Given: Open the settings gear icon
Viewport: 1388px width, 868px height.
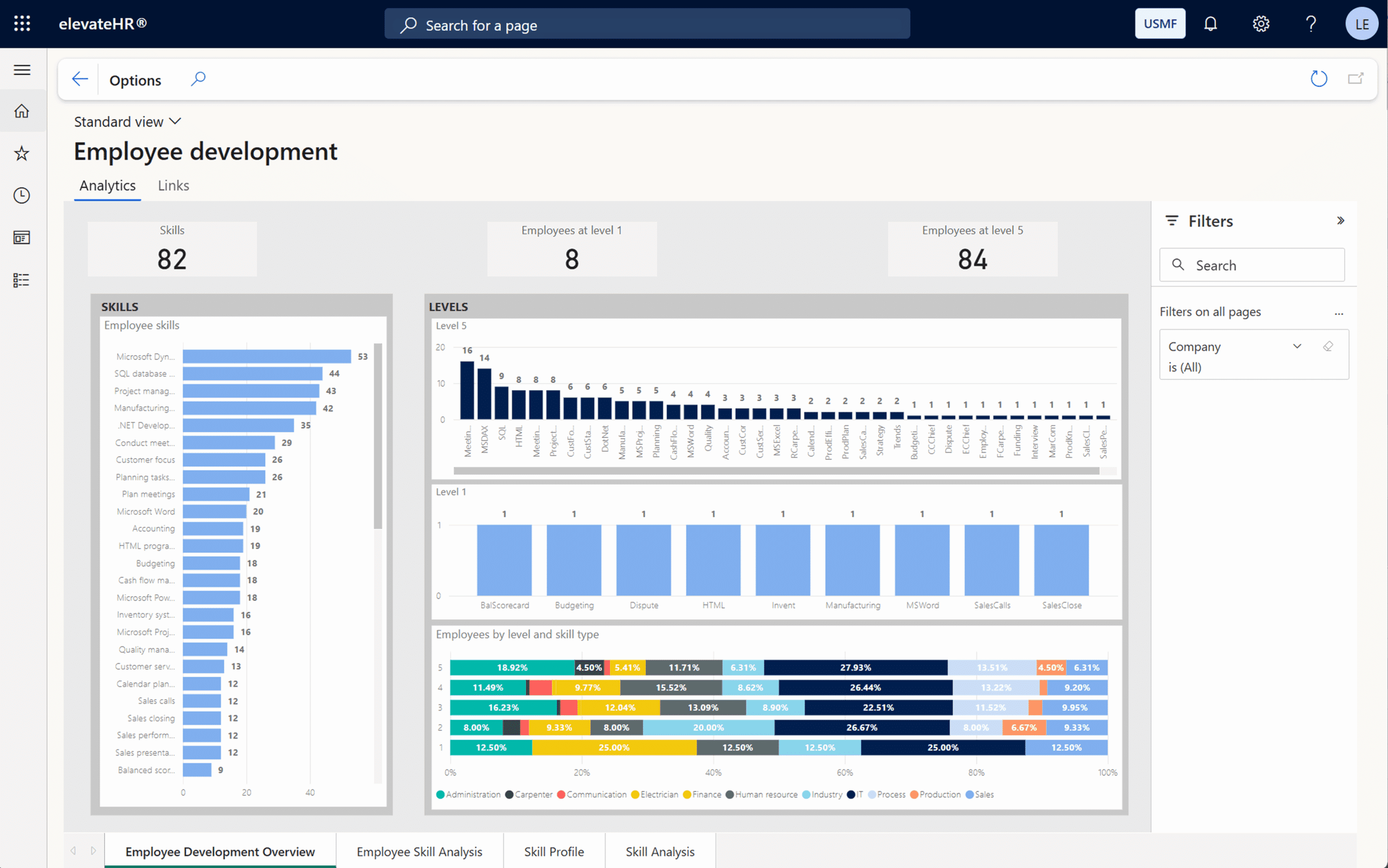Looking at the screenshot, I should tap(1261, 23).
